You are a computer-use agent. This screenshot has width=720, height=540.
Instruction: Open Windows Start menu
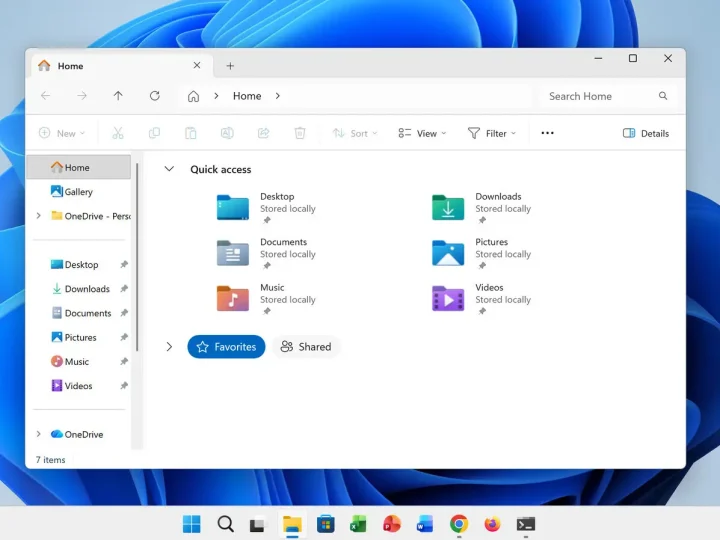click(x=191, y=524)
